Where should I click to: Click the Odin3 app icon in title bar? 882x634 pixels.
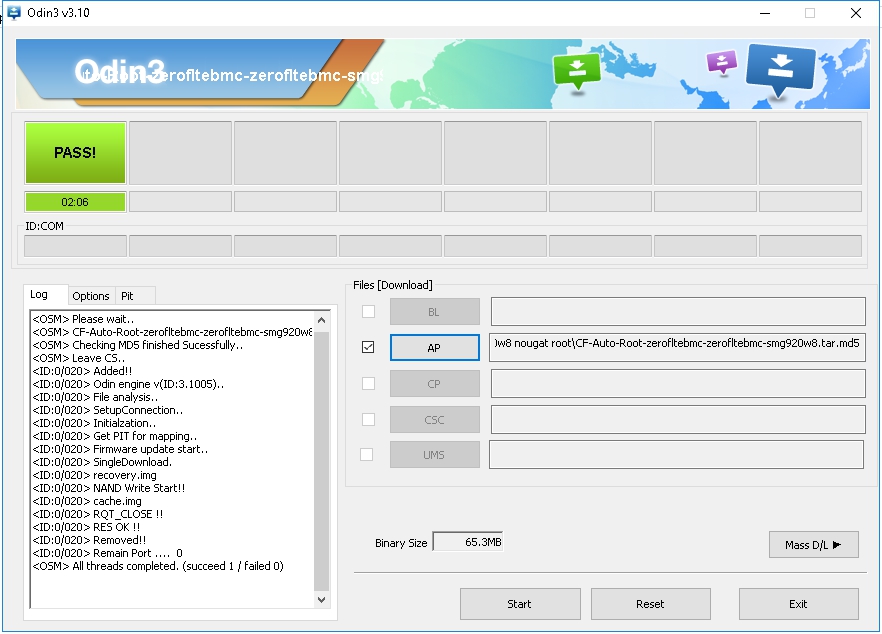pos(13,12)
